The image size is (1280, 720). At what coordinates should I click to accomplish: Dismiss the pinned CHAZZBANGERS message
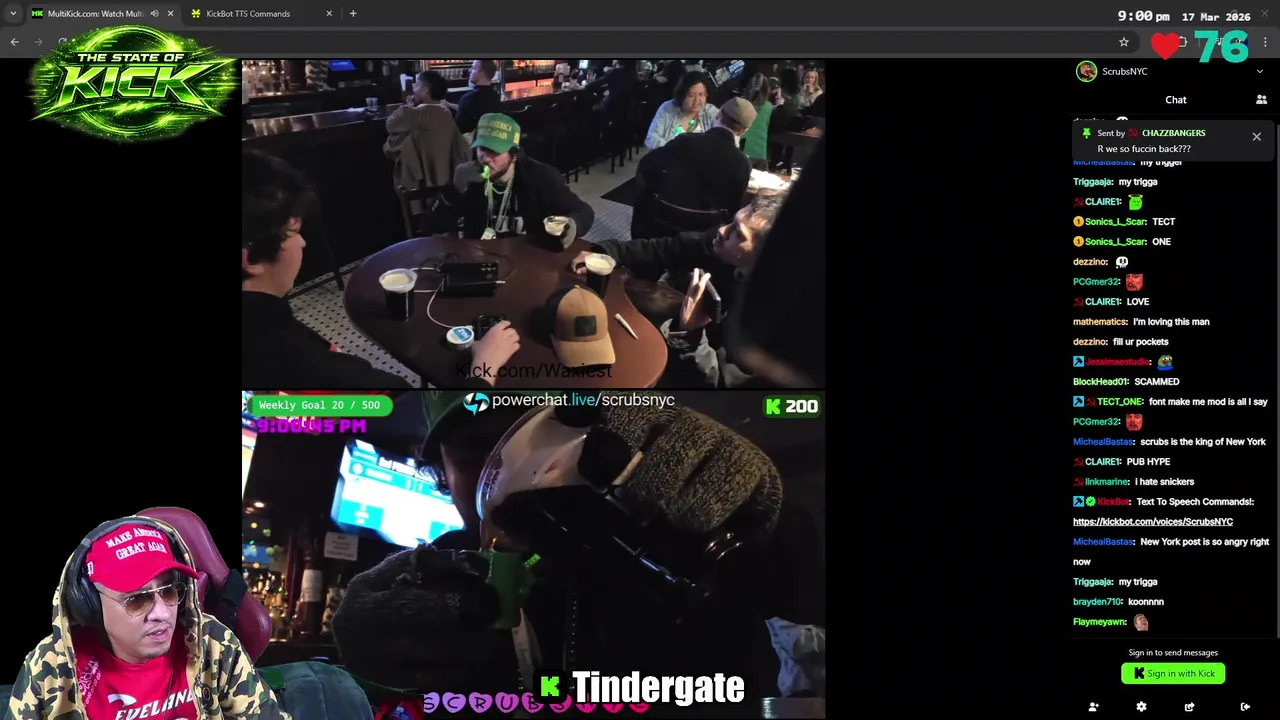(x=1257, y=137)
